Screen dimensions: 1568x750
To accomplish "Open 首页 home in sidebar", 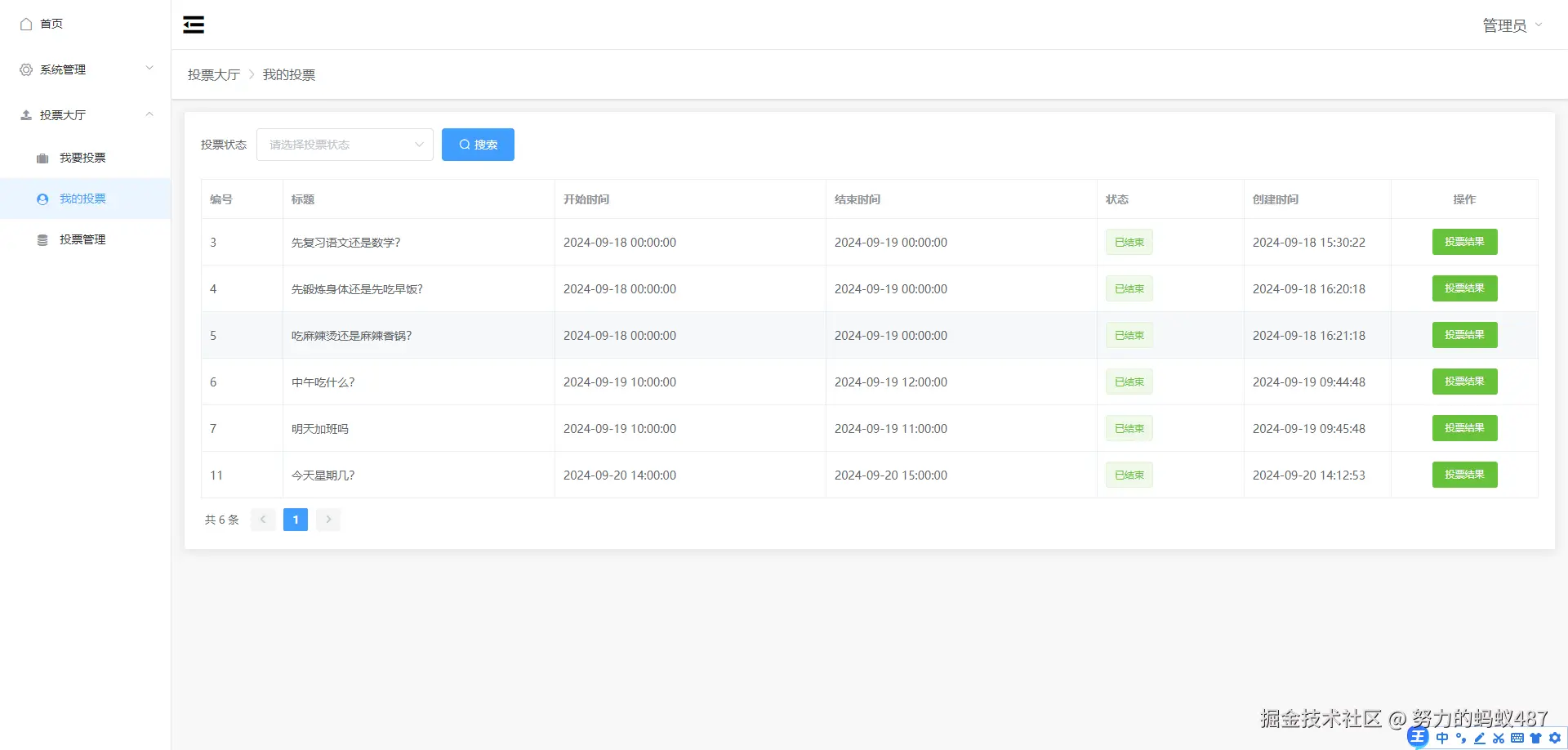I will pos(85,24).
